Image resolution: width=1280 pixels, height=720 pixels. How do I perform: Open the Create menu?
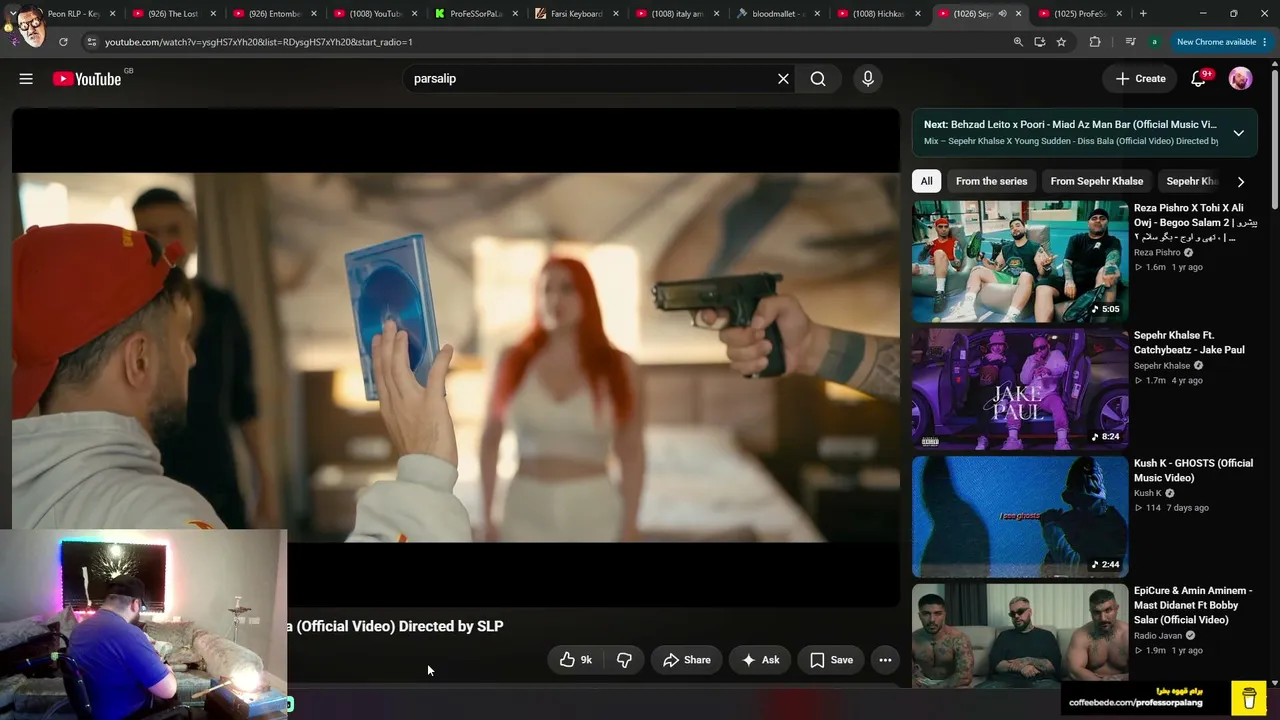coord(1140,79)
